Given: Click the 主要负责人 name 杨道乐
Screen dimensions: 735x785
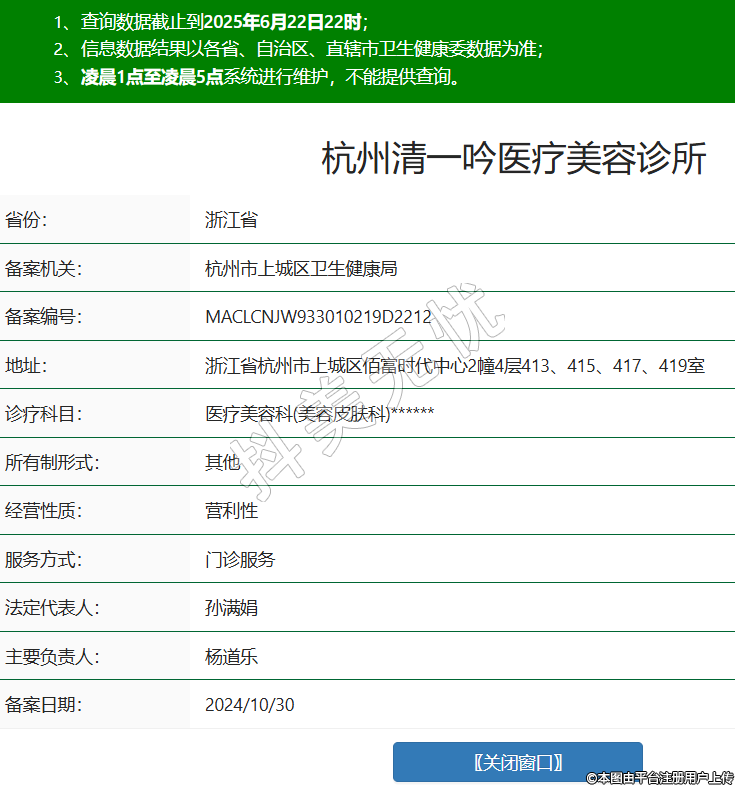Looking at the screenshot, I should [231, 657].
